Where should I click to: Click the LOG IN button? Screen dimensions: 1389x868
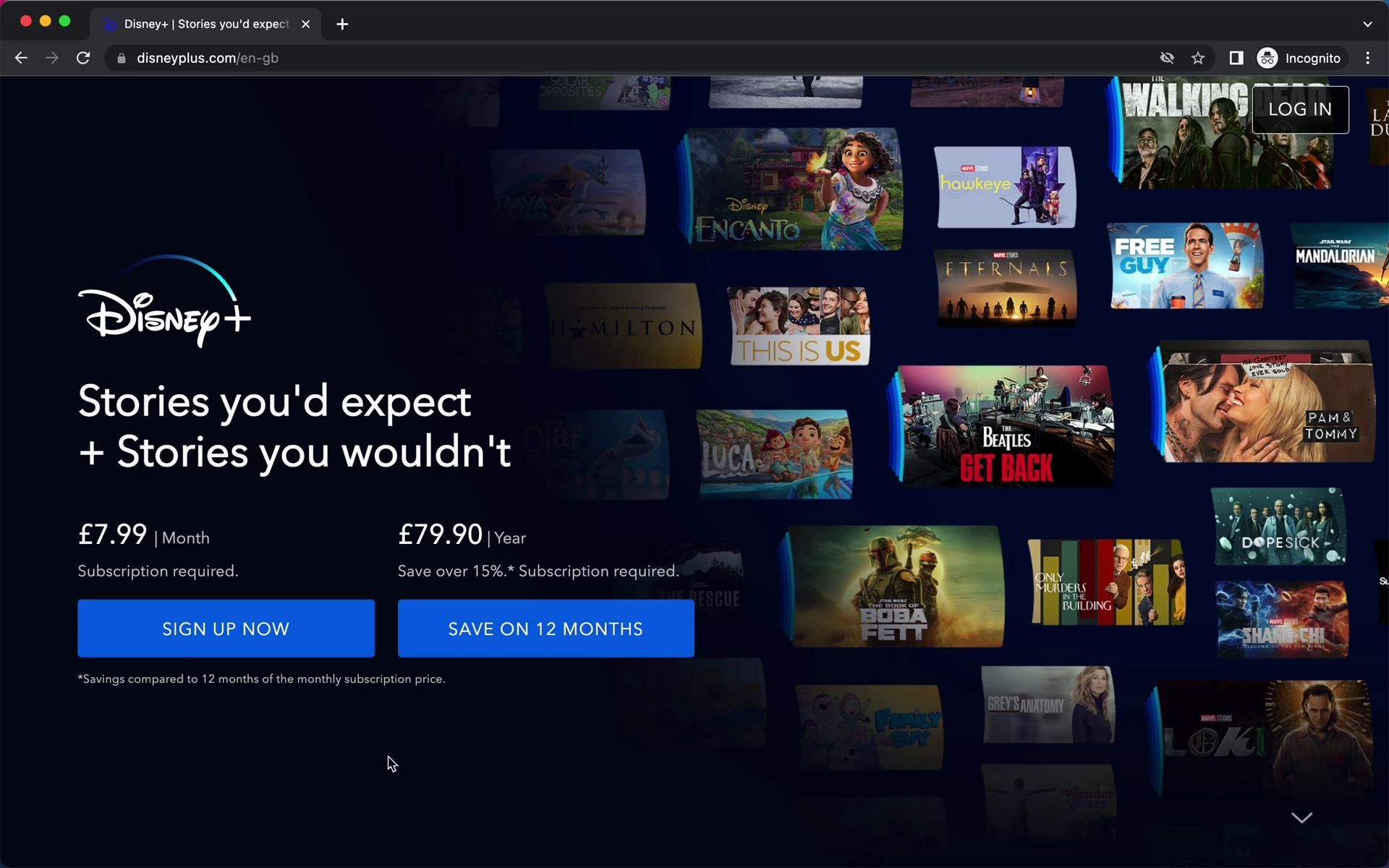(x=1300, y=109)
